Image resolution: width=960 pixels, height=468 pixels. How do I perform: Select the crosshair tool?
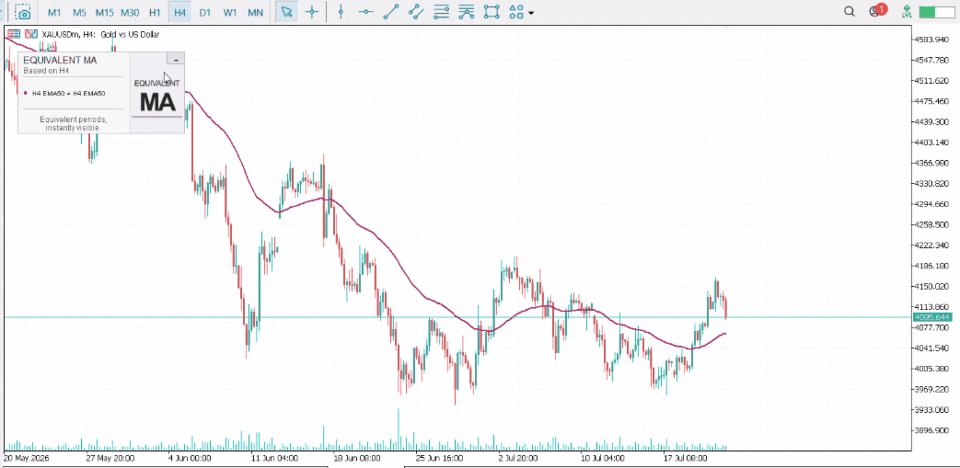click(x=312, y=12)
